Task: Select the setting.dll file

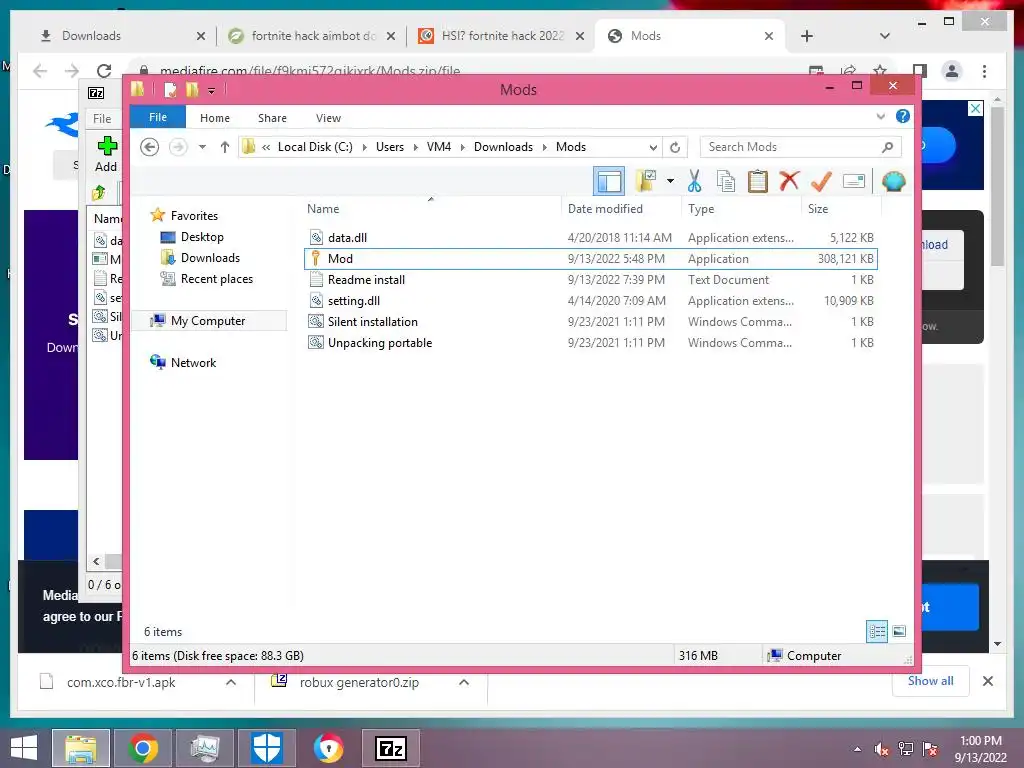Action: [x=591, y=300]
